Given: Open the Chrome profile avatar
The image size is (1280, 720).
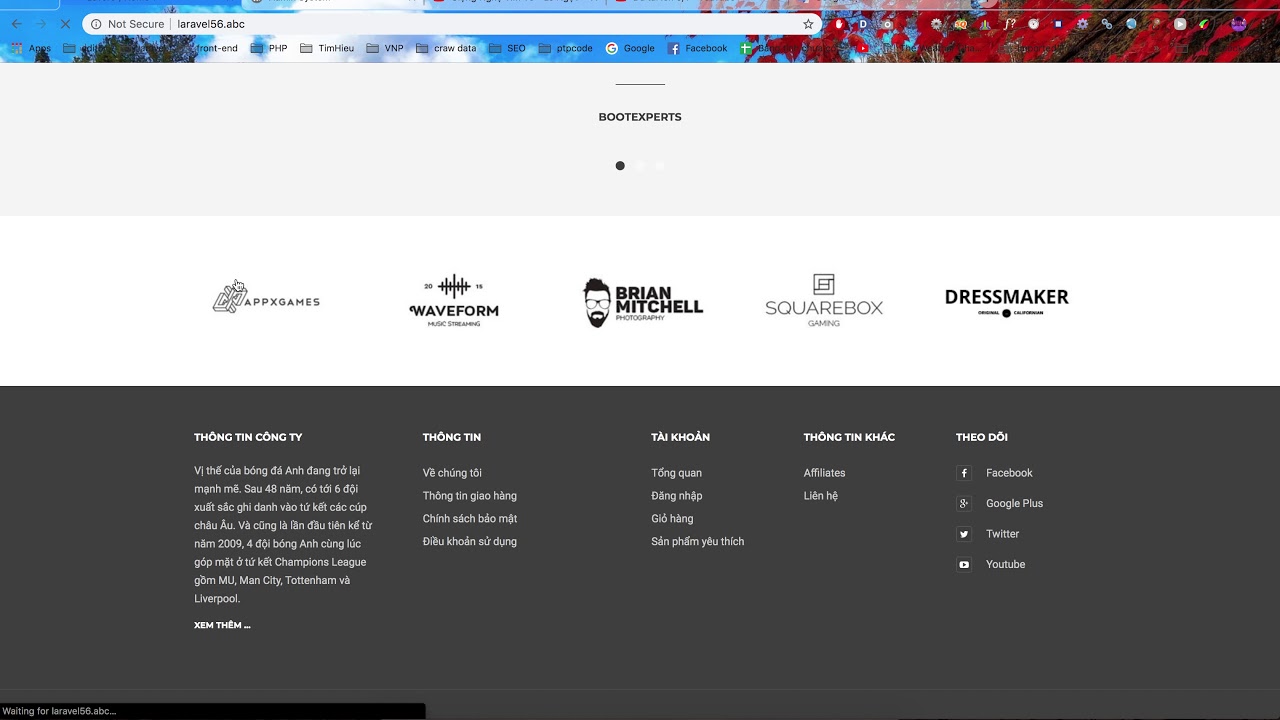Looking at the screenshot, I should pyautogui.click(x=1239, y=24).
